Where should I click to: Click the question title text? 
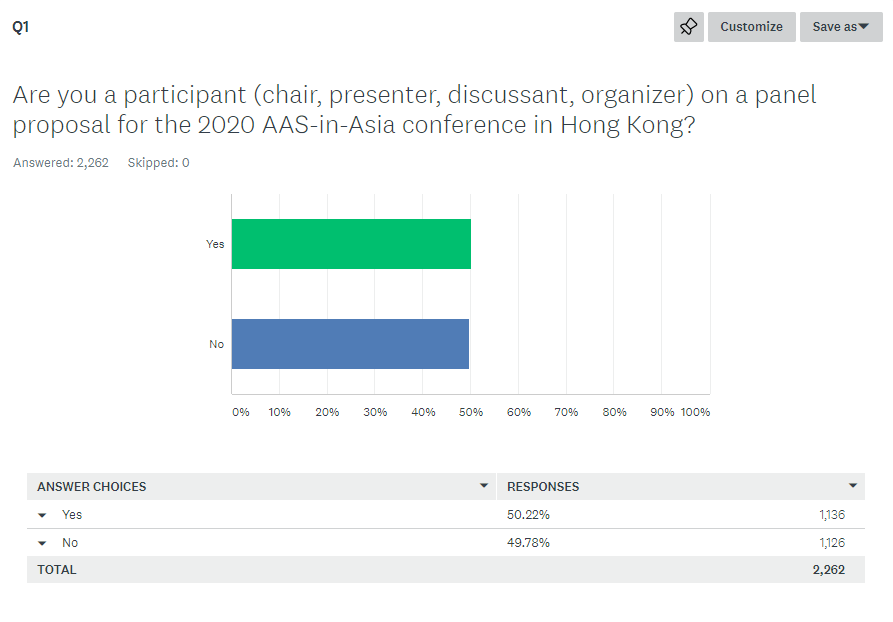click(415, 109)
